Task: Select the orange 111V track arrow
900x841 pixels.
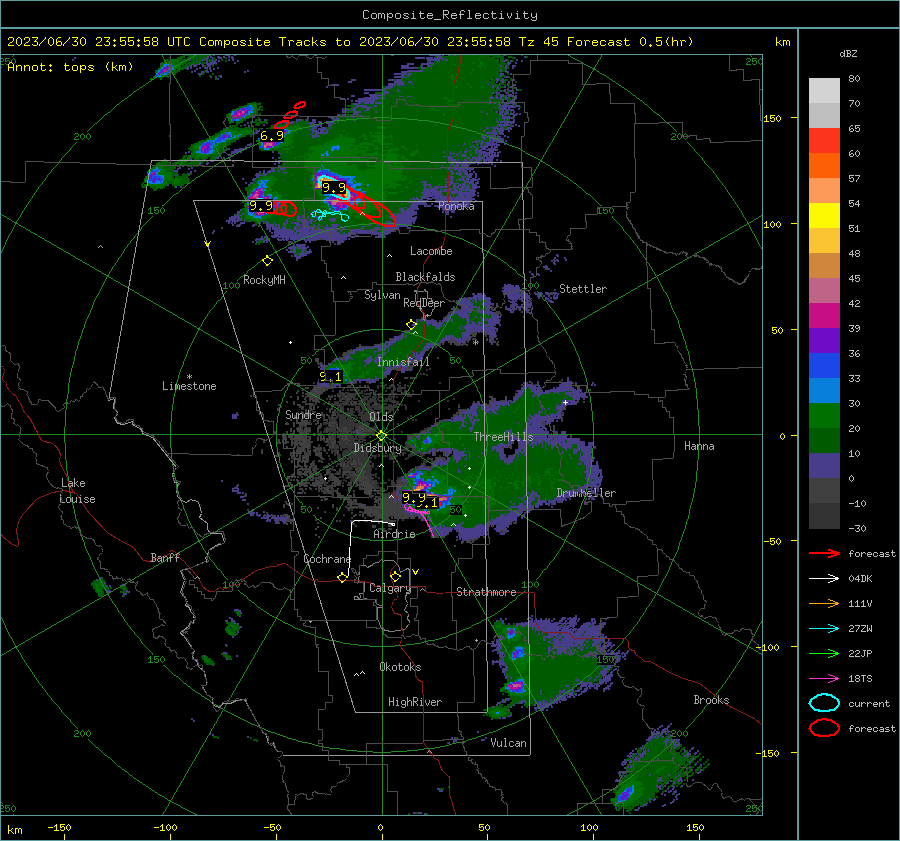Action: 824,603
